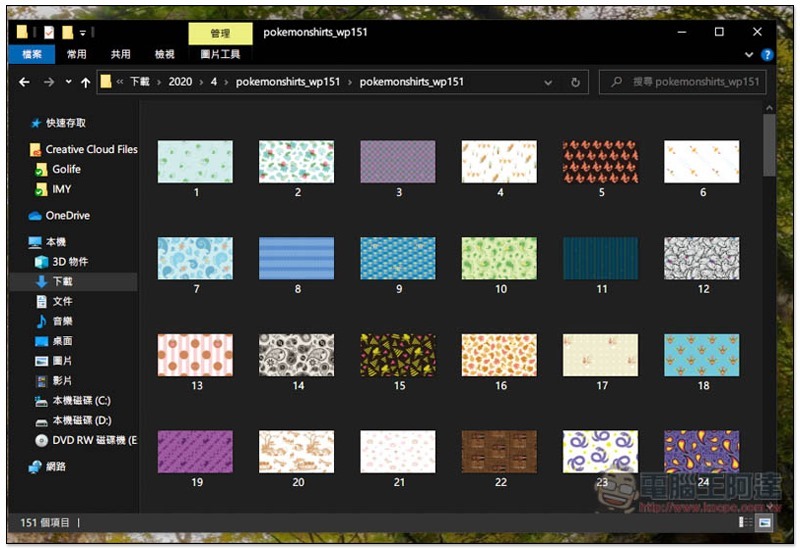800x550 pixels.
Task: Open the Help question mark icon
Action: tap(766, 55)
